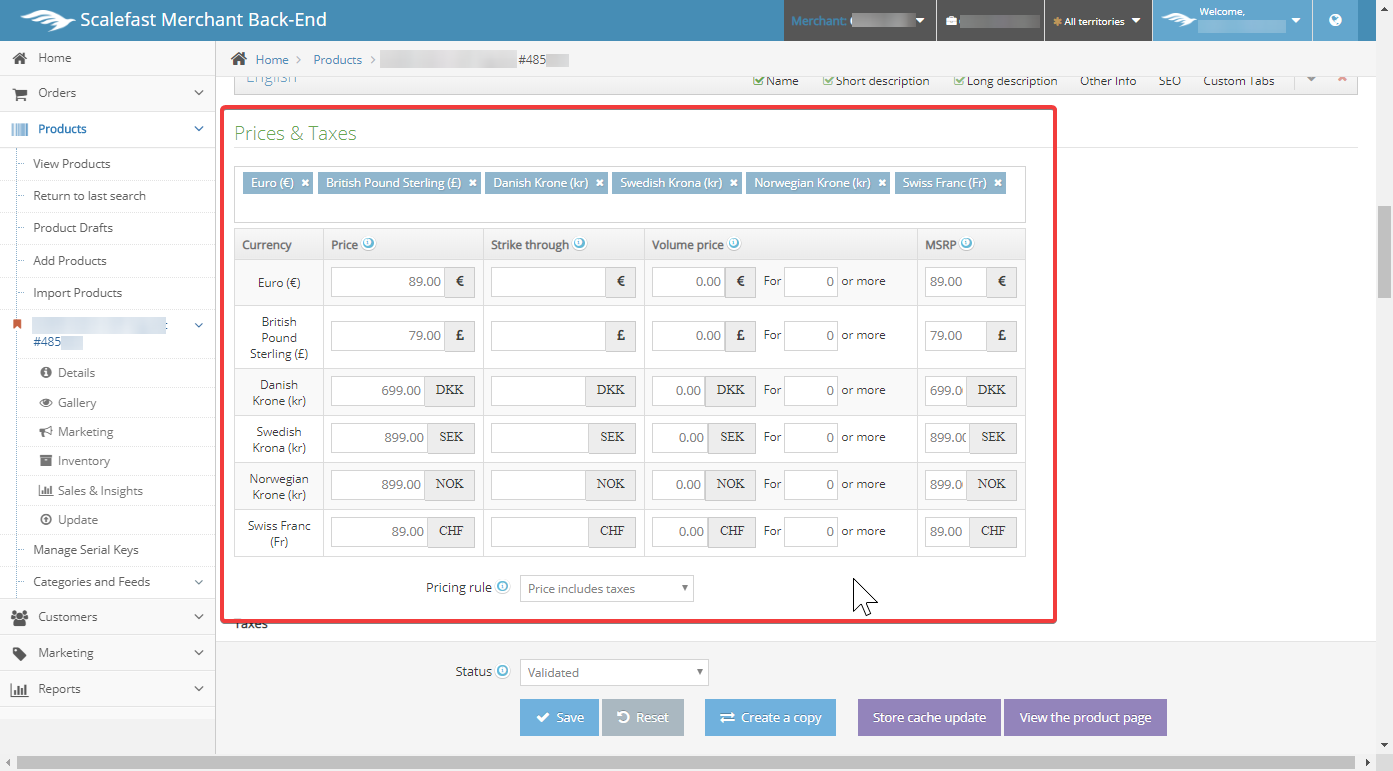Toggle the Long description checkbox

coord(959,81)
